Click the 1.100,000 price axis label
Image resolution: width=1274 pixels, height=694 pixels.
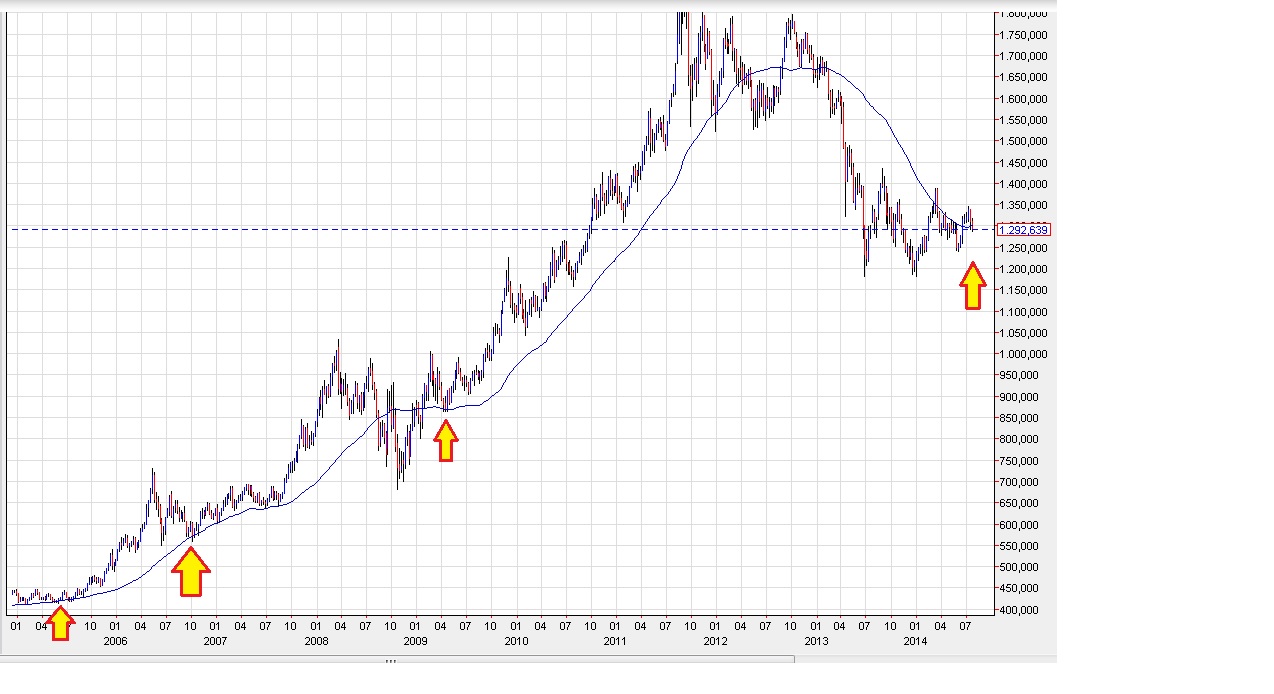coord(1023,312)
